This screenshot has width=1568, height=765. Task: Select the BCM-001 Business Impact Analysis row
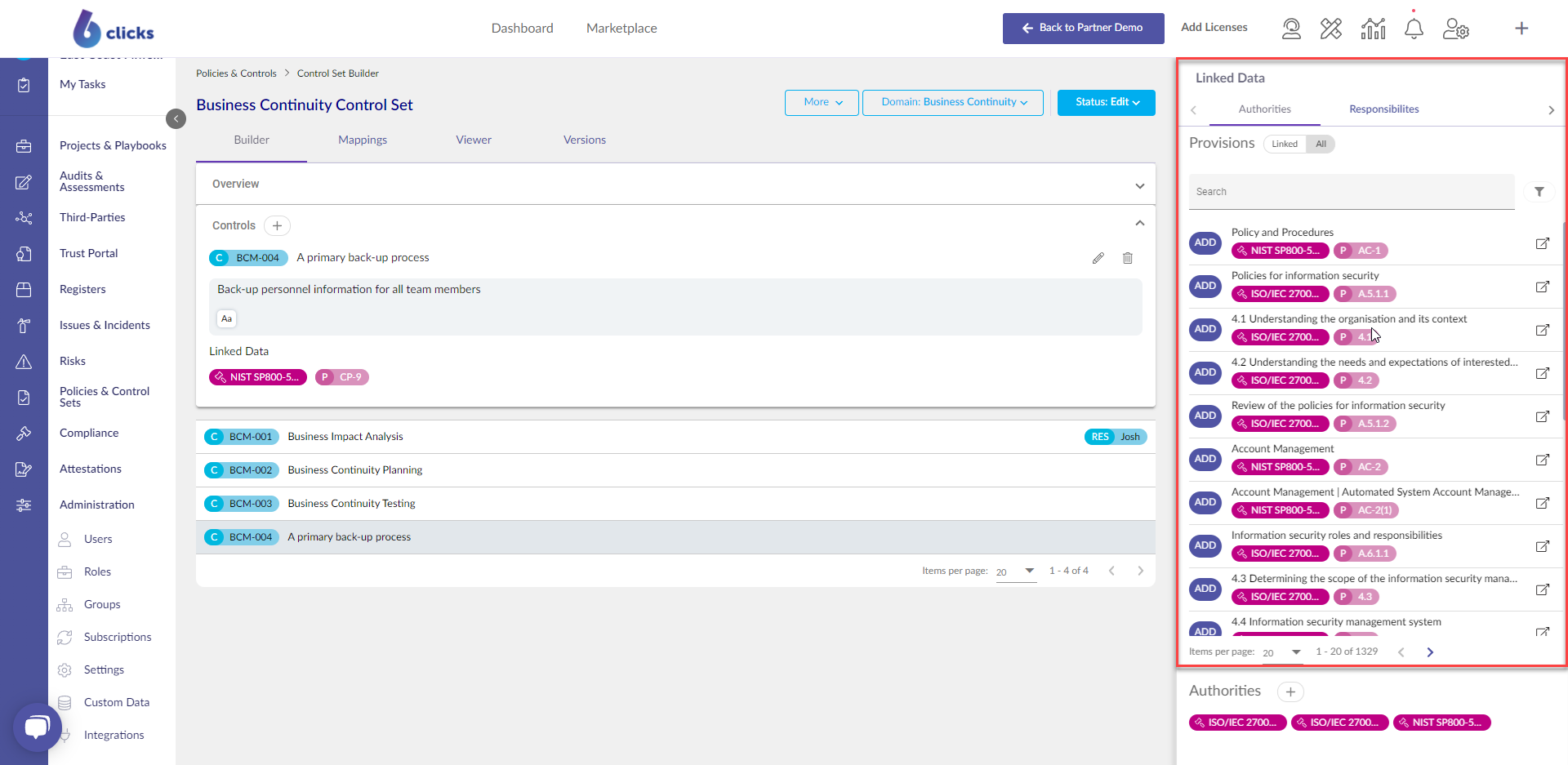point(675,437)
